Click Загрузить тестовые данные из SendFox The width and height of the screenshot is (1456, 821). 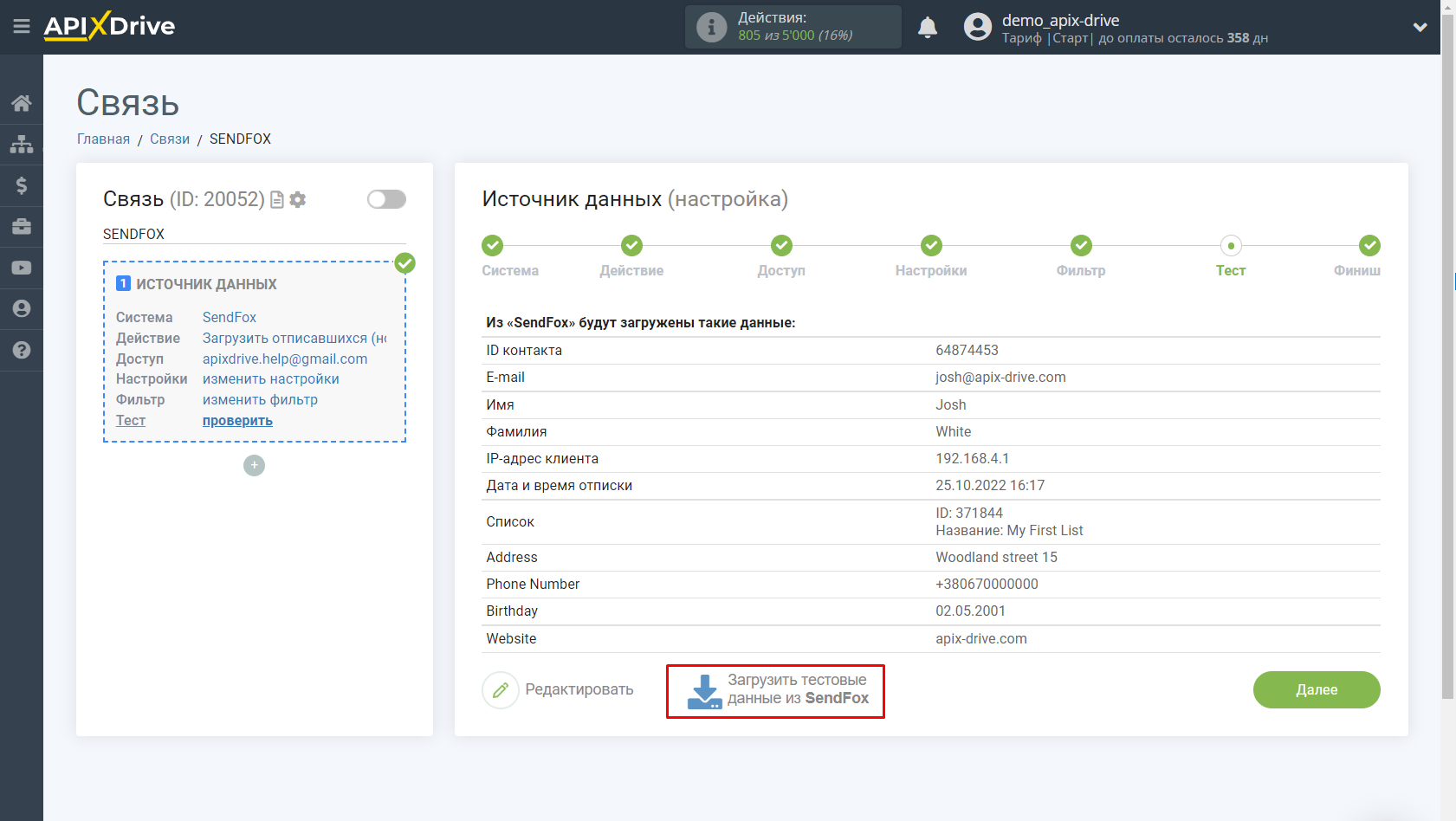(775, 690)
